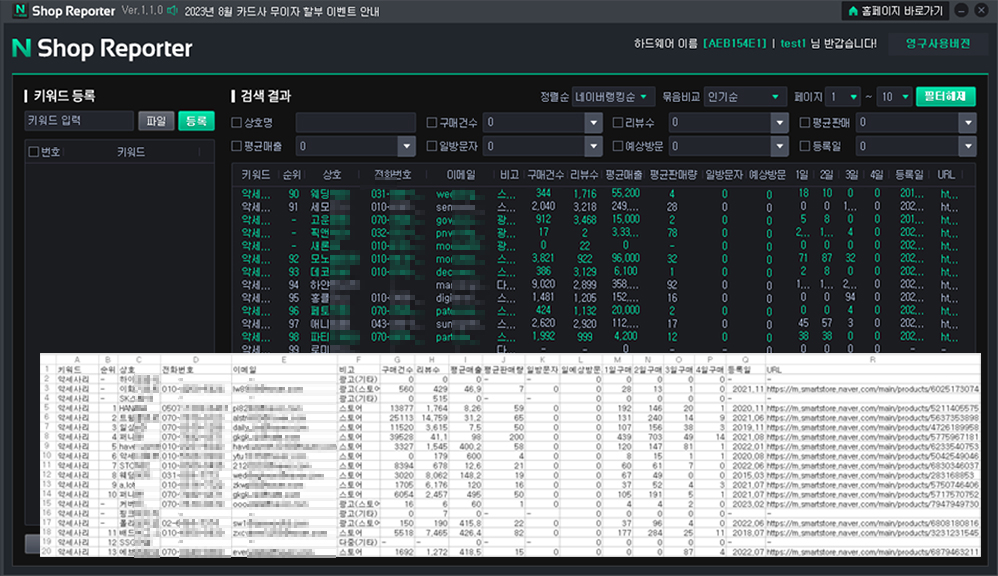Open the 정렬순 네이버랭킹순 dropdown

coord(613,97)
